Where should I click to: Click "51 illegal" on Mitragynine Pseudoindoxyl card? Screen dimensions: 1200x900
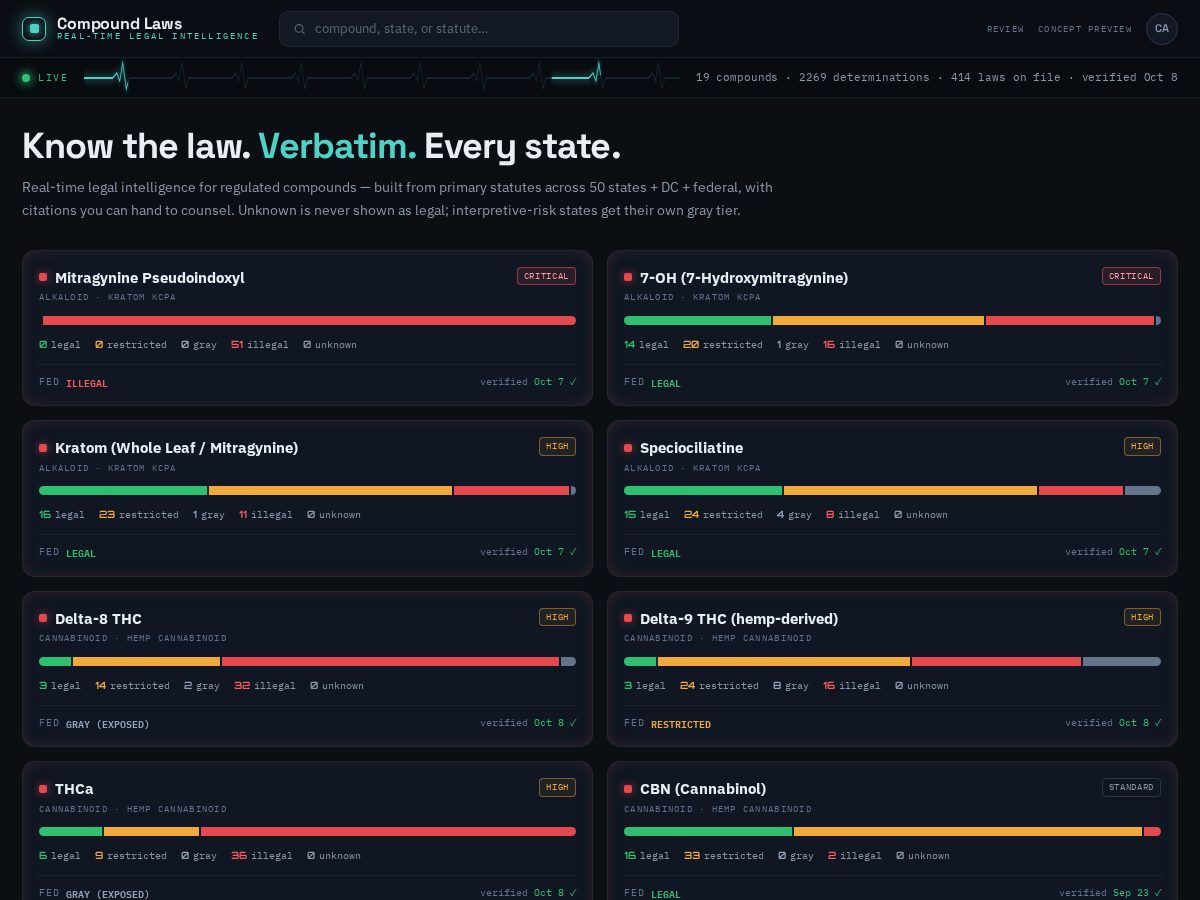point(260,345)
